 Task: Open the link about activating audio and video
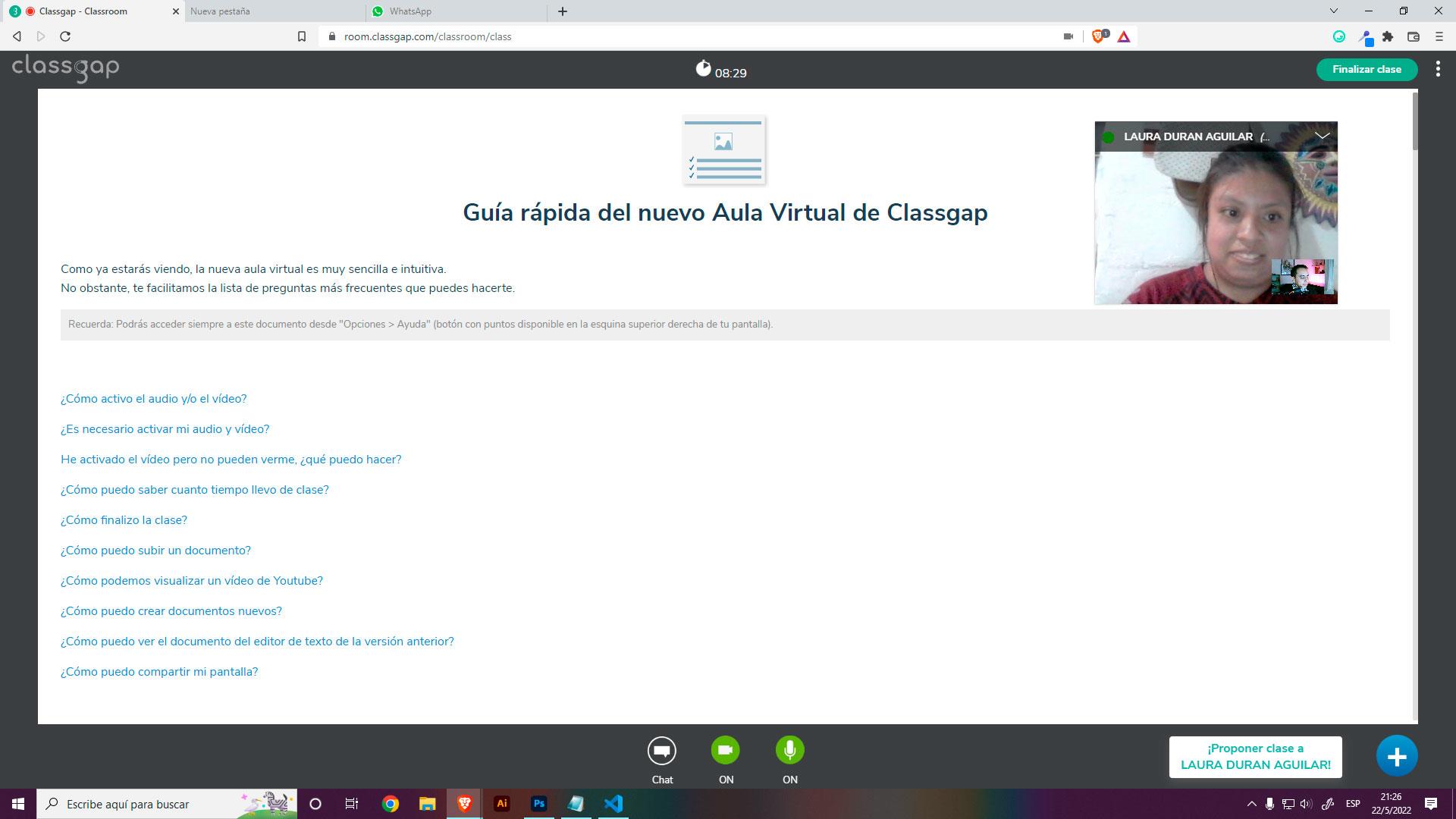[x=153, y=399]
